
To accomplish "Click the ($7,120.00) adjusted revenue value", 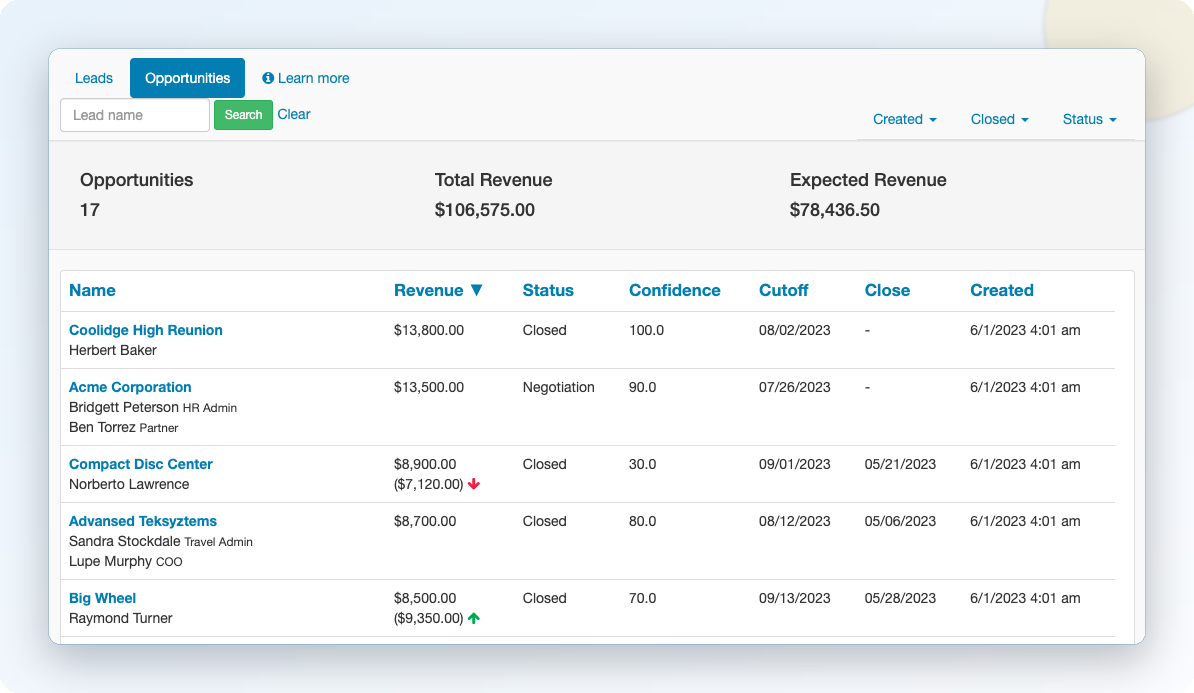I will click(x=429, y=484).
